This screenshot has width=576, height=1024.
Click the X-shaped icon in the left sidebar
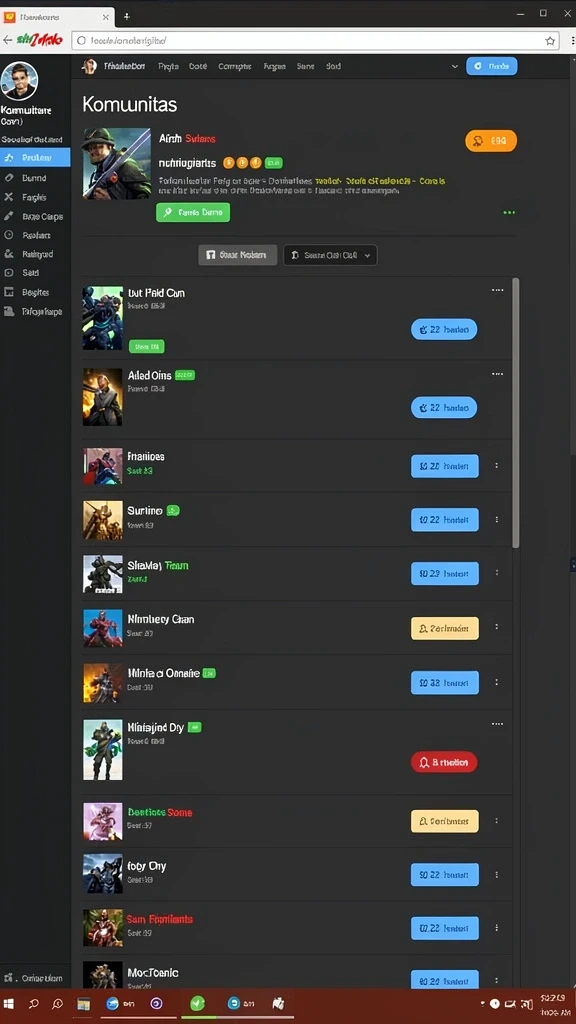8,197
